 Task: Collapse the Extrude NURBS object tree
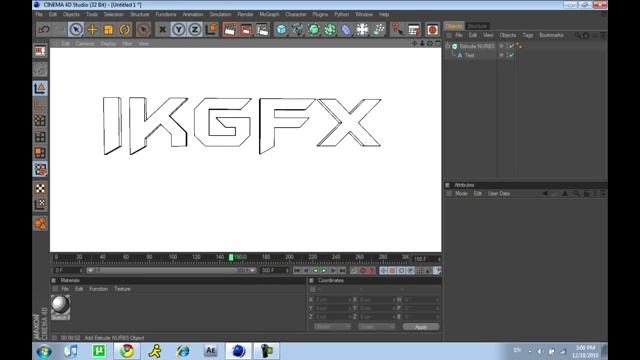coord(448,46)
